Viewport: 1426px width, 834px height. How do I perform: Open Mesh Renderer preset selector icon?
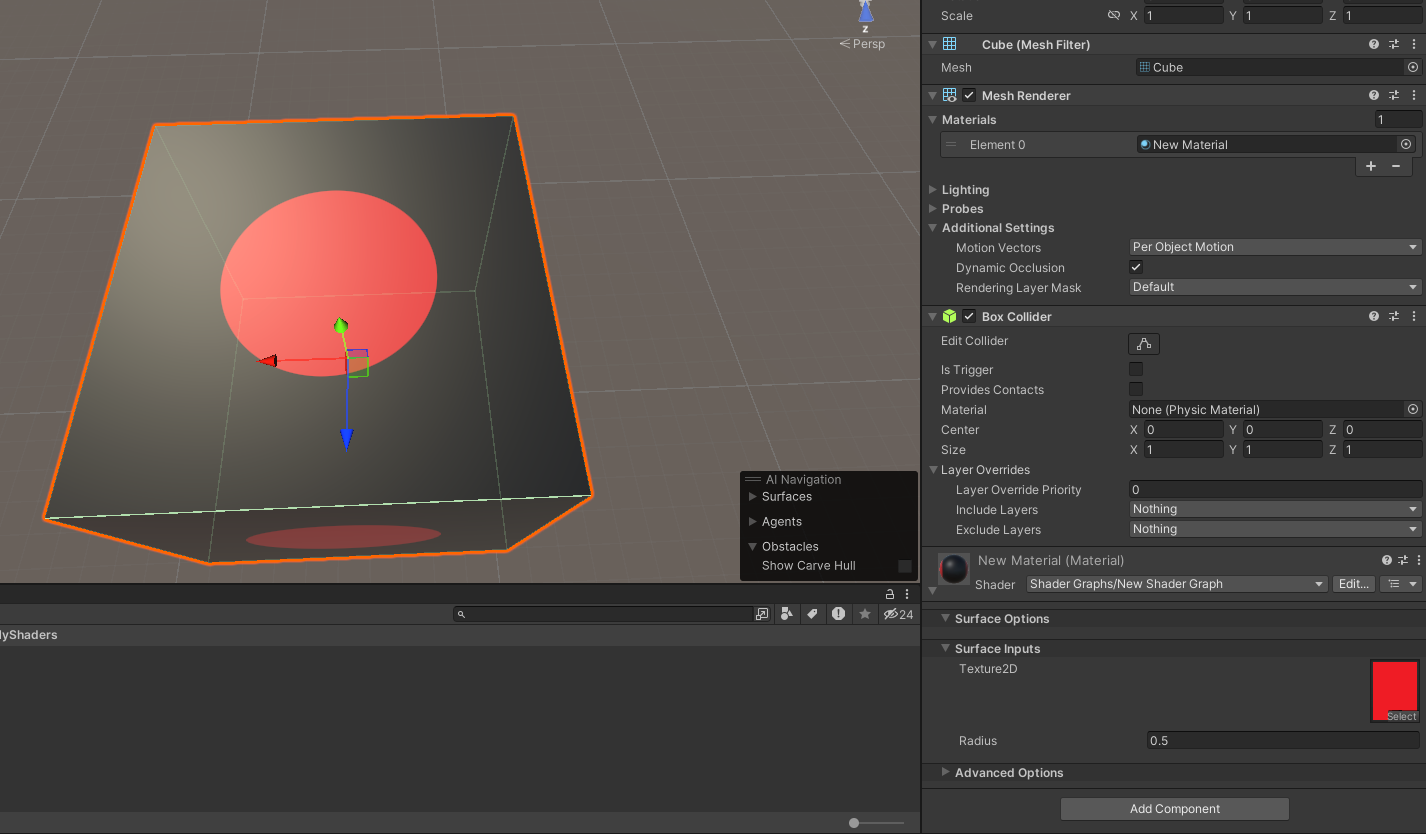(1394, 96)
